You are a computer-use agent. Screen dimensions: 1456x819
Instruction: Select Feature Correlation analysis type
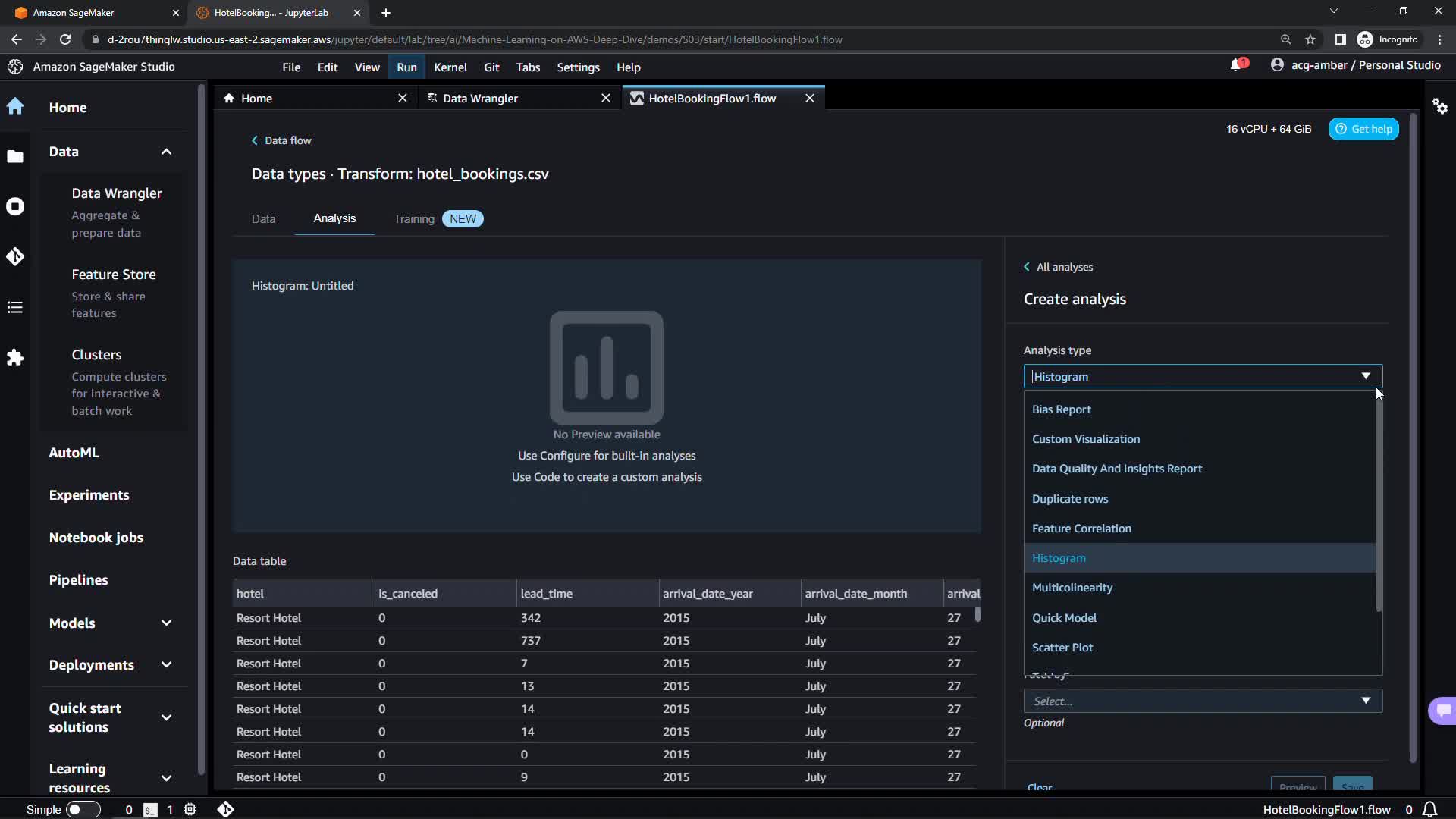coord(1081,529)
